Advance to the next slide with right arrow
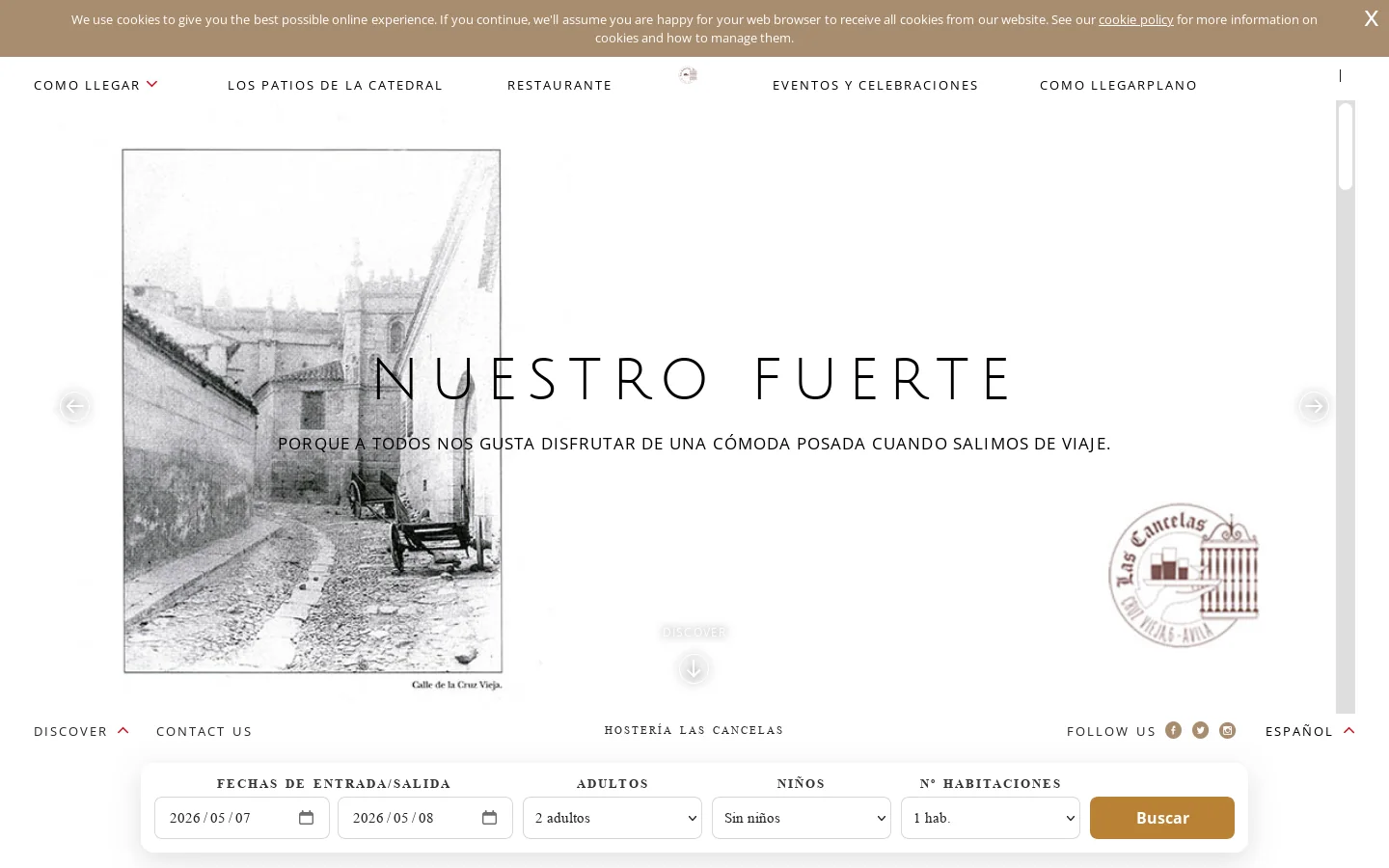 click(x=1313, y=406)
